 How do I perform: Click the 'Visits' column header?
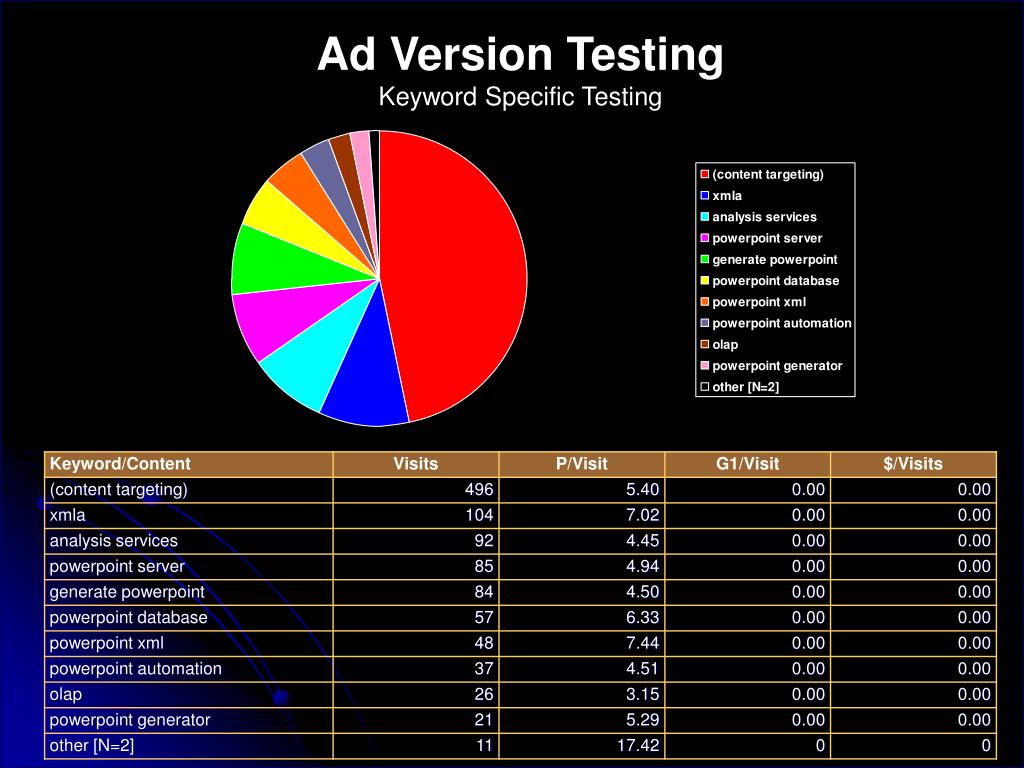(415, 464)
